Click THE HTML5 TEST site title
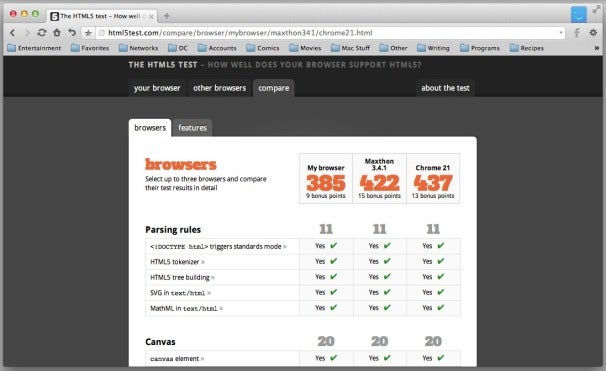The height and width of the screenshot is (371, 606). [x=163, y=65]
